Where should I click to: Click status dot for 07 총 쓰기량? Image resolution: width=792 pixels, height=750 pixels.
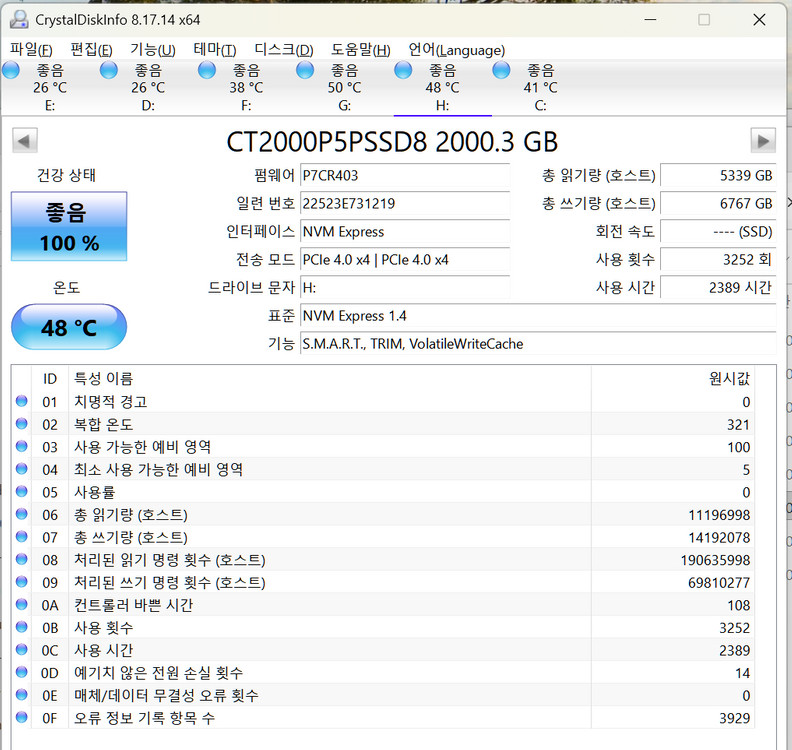21,537
